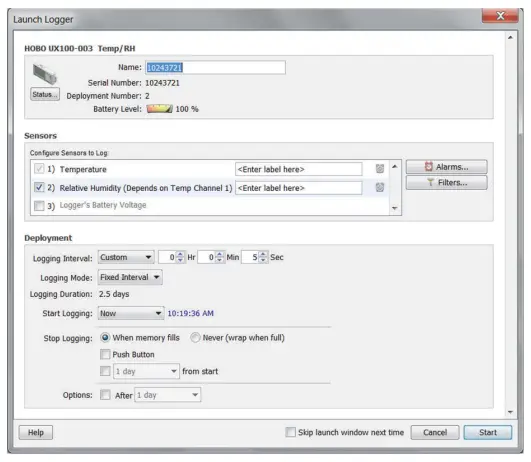Click the minutes value field

[x=207, y=257]
